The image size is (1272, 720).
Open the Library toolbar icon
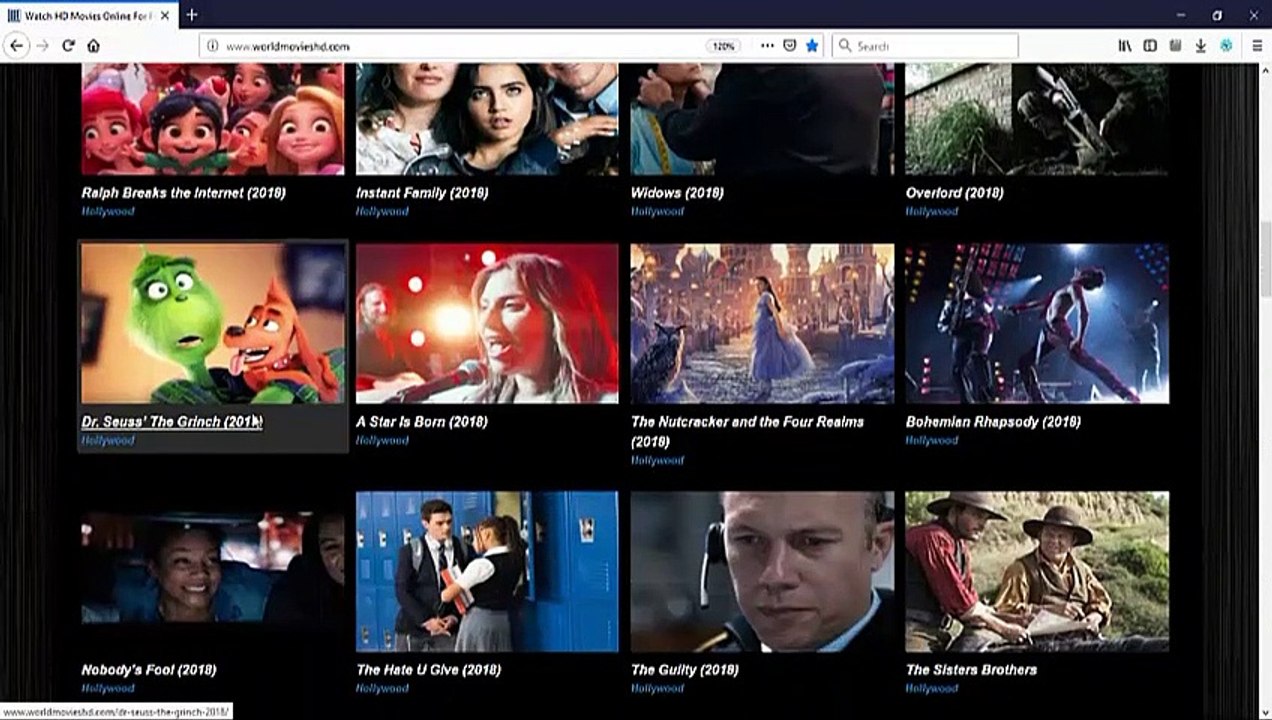1125,46
